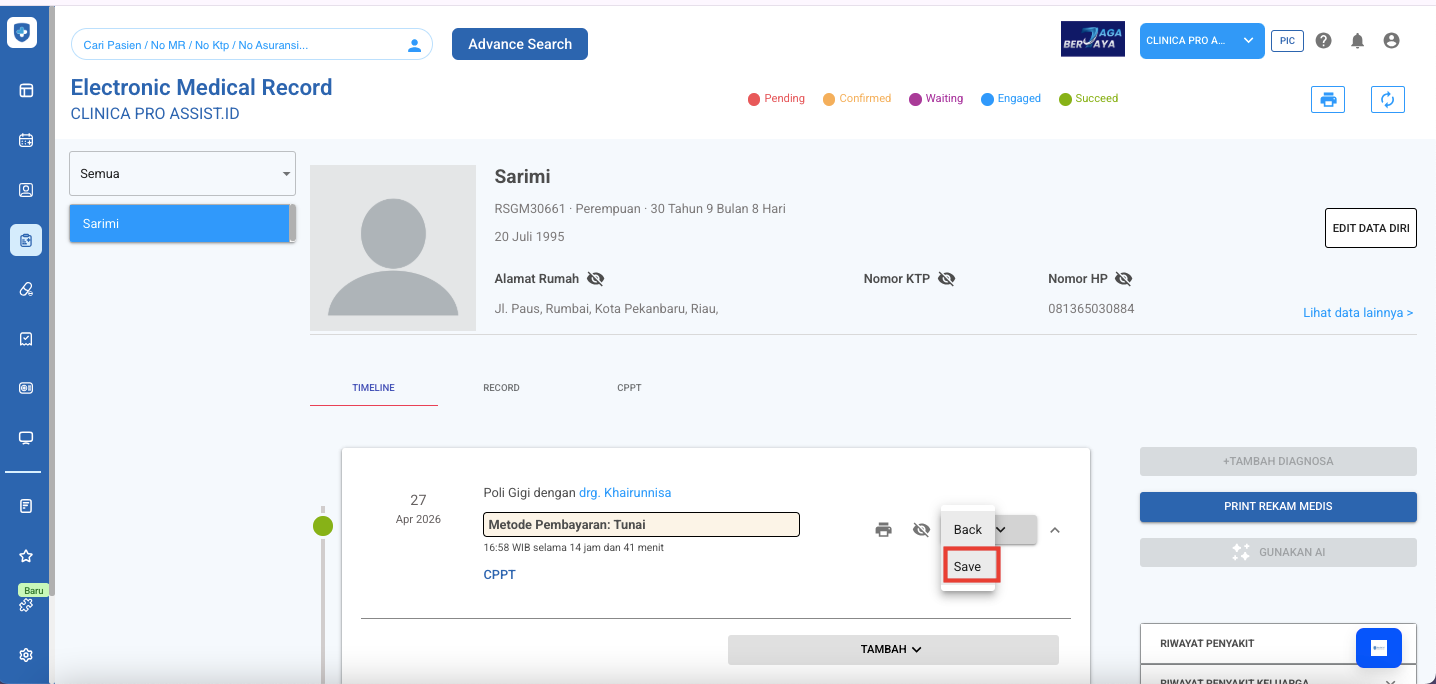Click the printer icon in header
The image size is (1436, 684).
tap(1328, 99)
